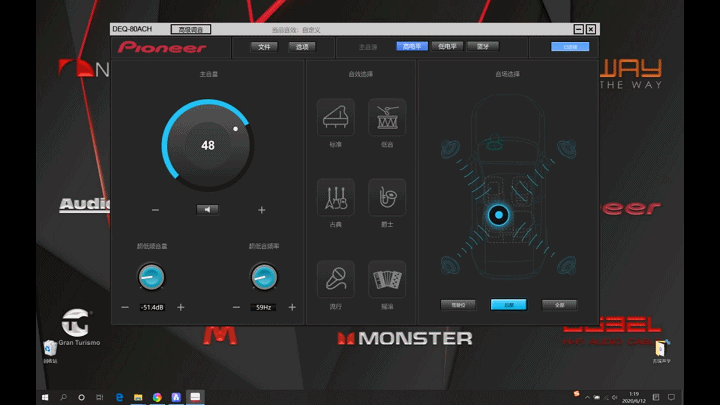This screenshot has width=720, height=405.
Task: Select the 标准 piano sound effect
Action: pyautogui.click(x=335, y=117)
